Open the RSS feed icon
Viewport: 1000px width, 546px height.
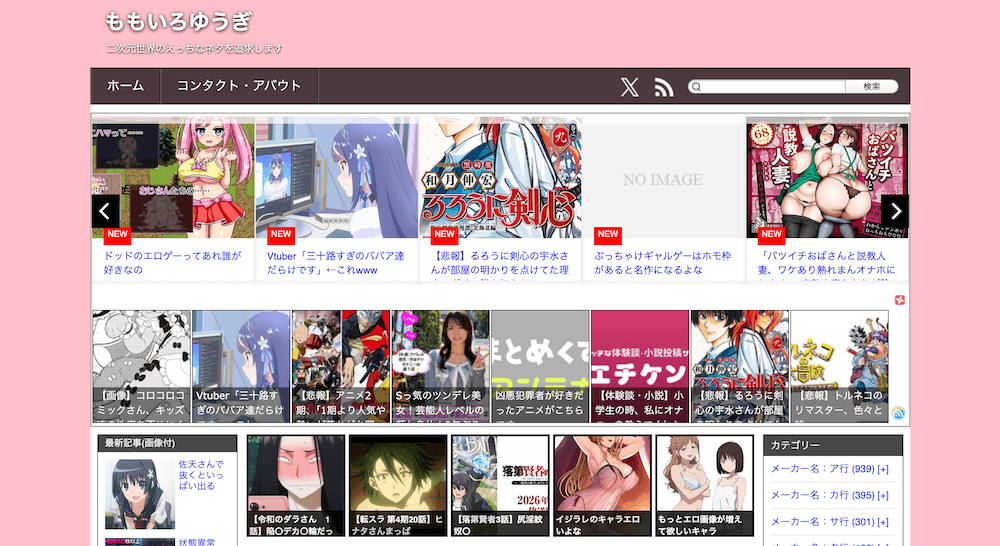pos(664,87)
